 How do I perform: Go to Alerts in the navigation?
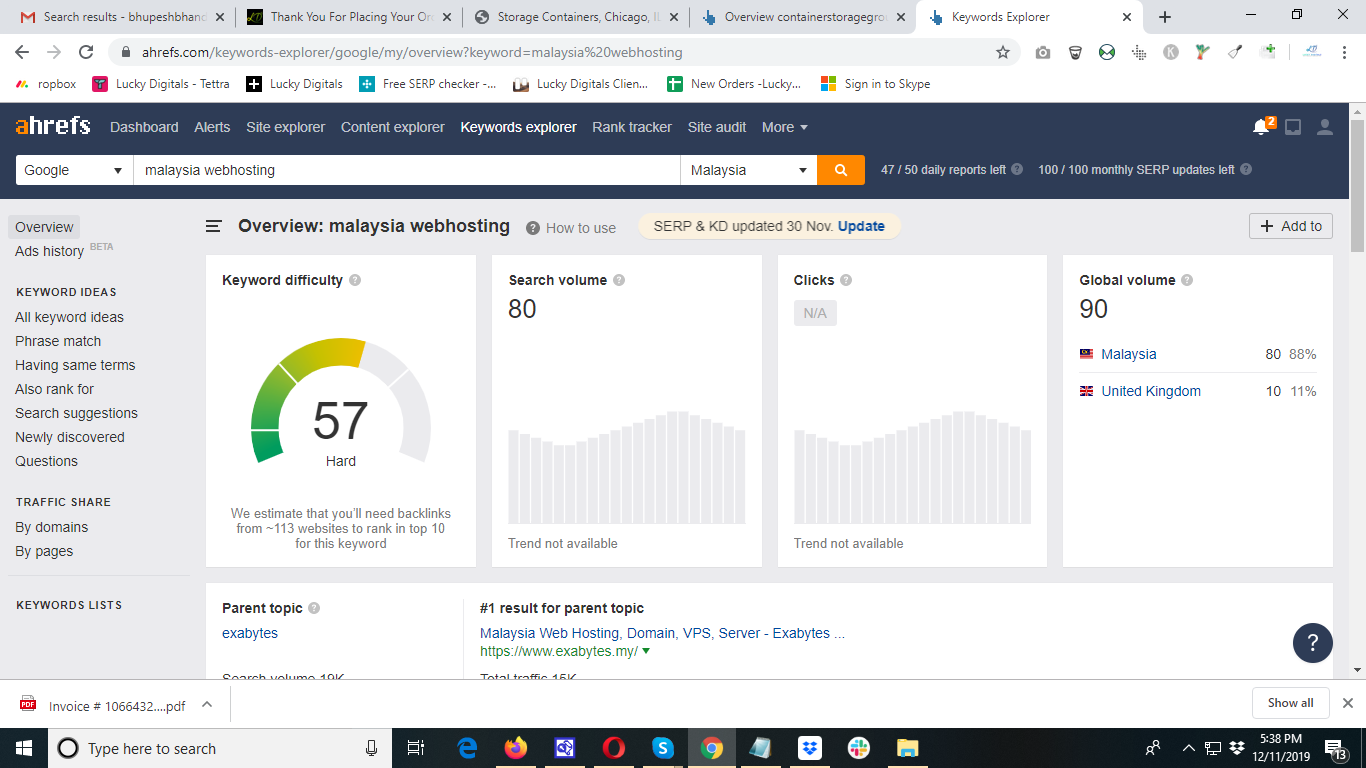coord(212,127)
